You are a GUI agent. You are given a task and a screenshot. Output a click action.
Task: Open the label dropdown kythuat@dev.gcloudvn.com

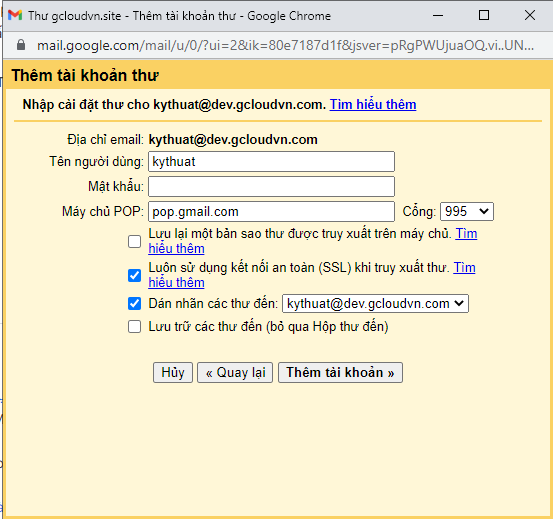coord(375,304)
